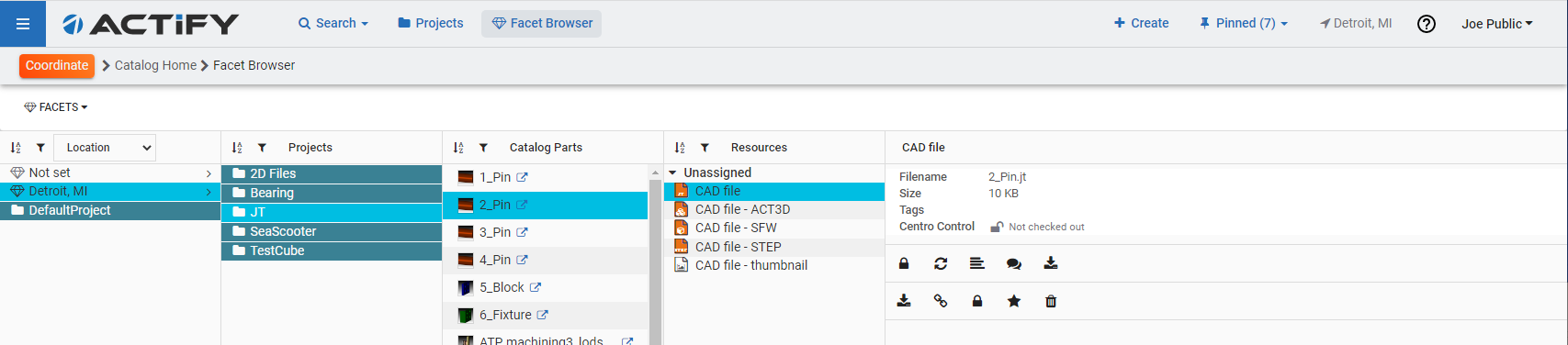Open the Location facet dropdown
The image size is (1568, 345).
pos(105,148)
